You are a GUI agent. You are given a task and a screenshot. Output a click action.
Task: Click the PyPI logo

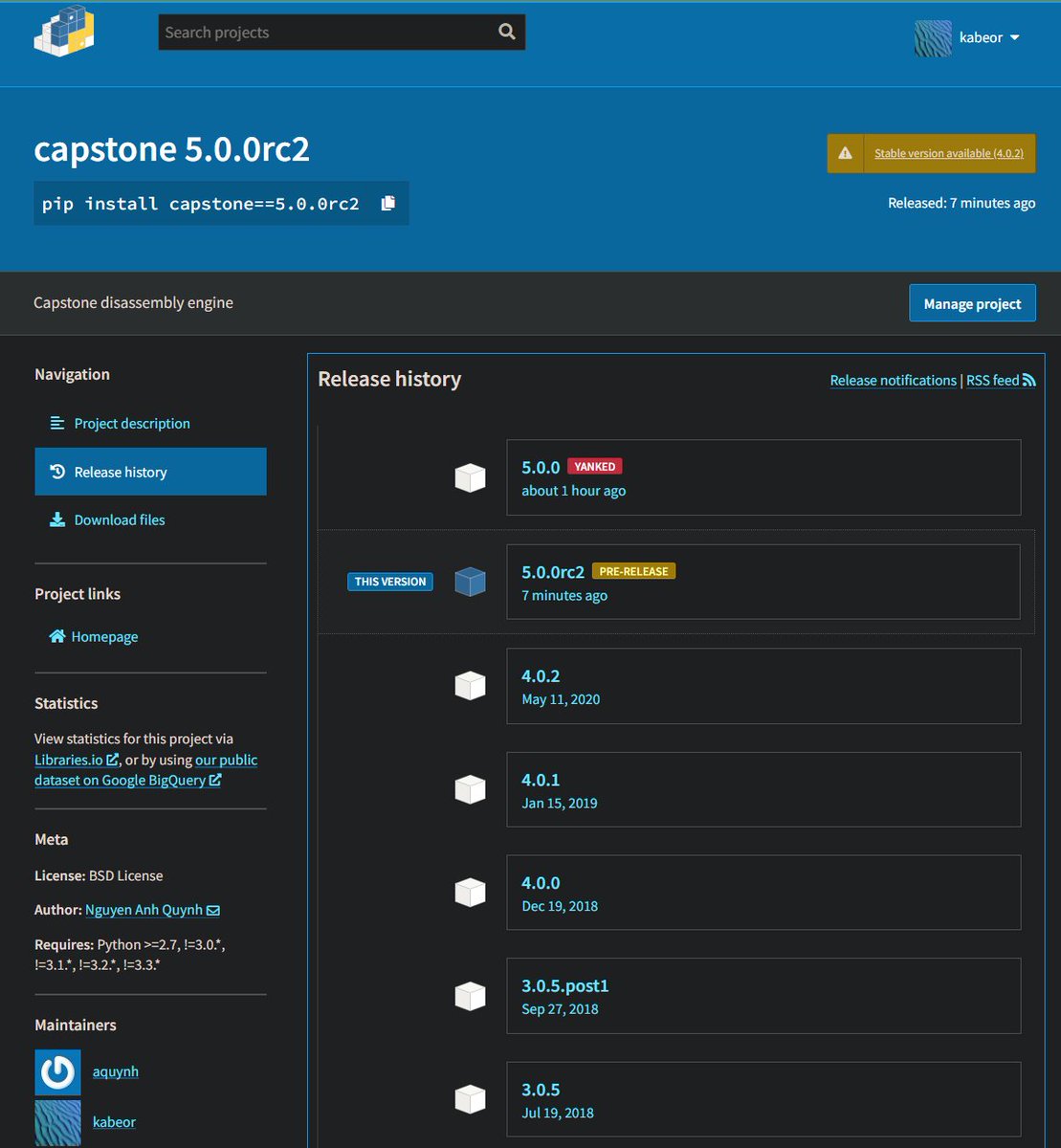point(64,32)
